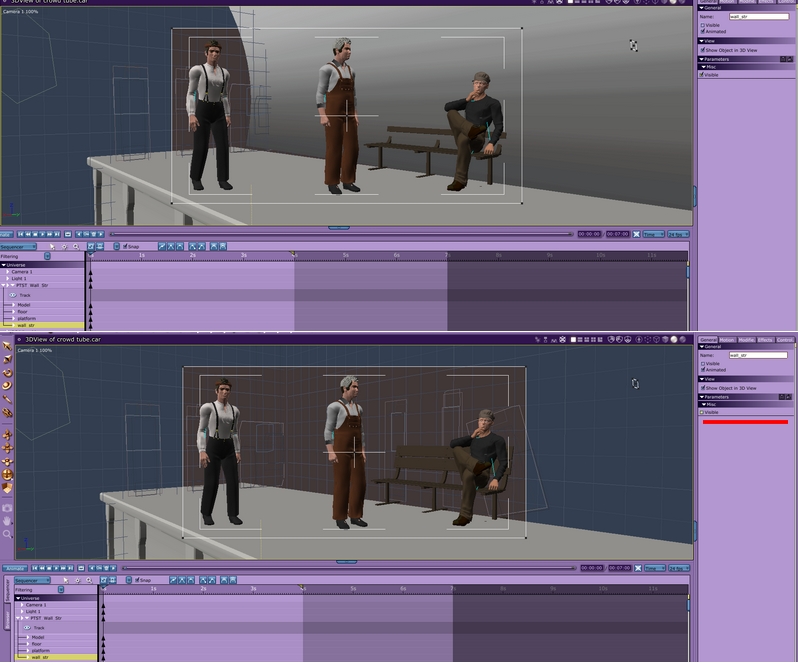Screen dimensions: 798x665
Task: Toggle Misc Visible checkbox in lower properties panel
Action: click(702, 412)
